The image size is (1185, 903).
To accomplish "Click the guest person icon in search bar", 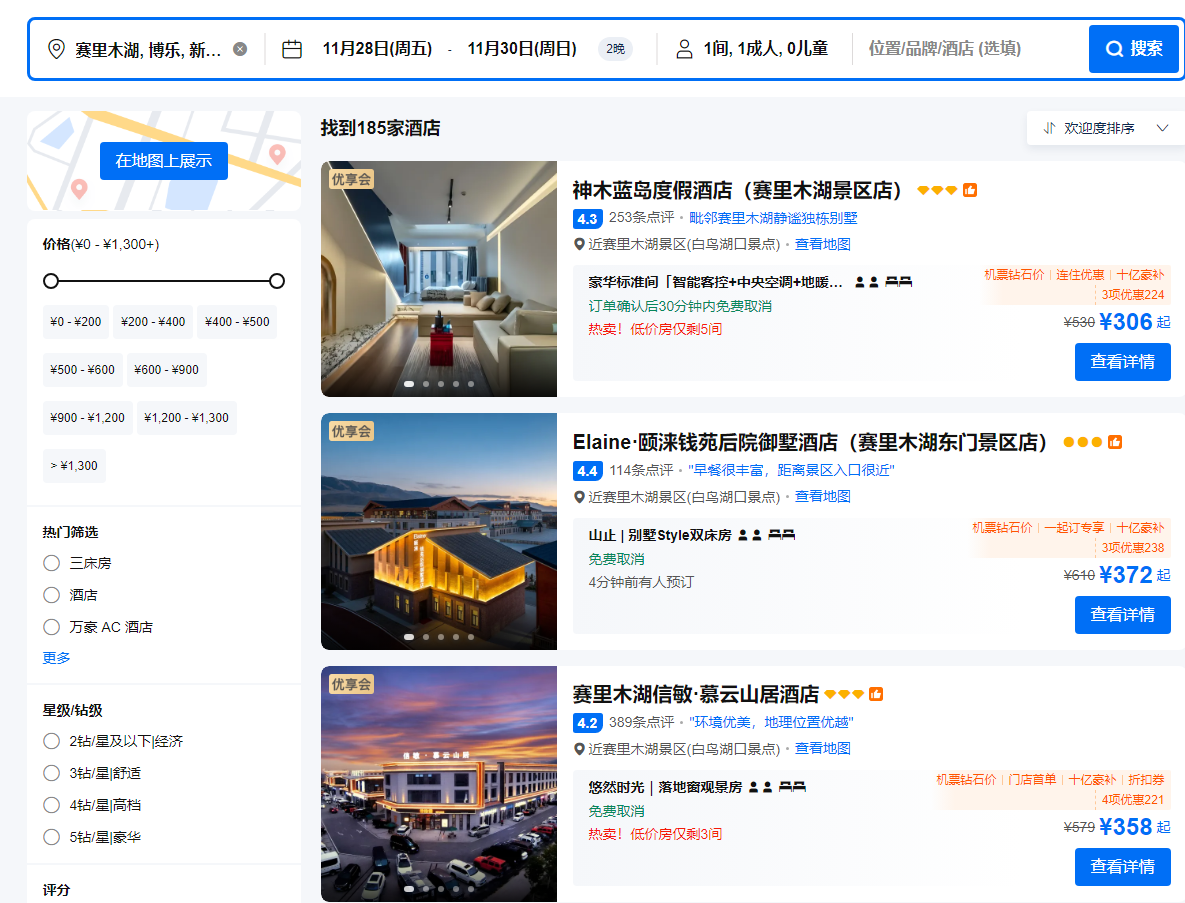I will [x=684, y=49].
